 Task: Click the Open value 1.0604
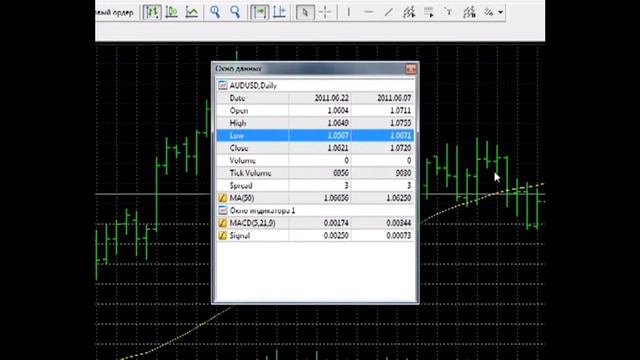tap(338, 111)
